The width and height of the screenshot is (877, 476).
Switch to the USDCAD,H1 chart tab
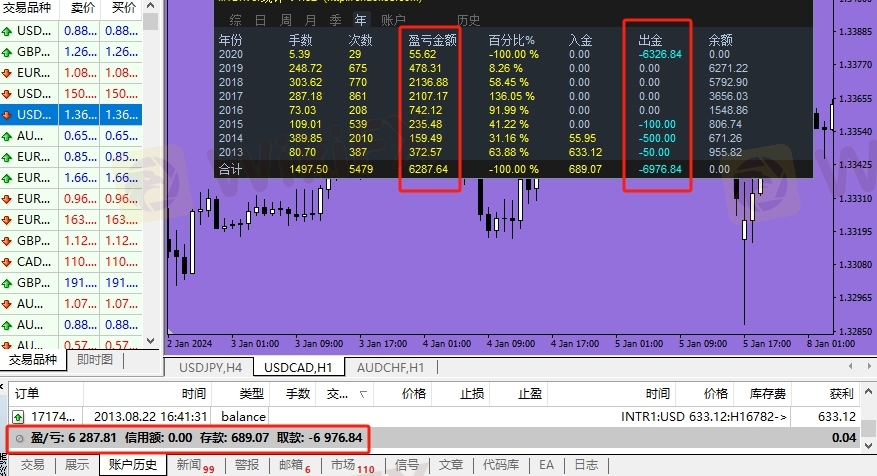[298, 368]
